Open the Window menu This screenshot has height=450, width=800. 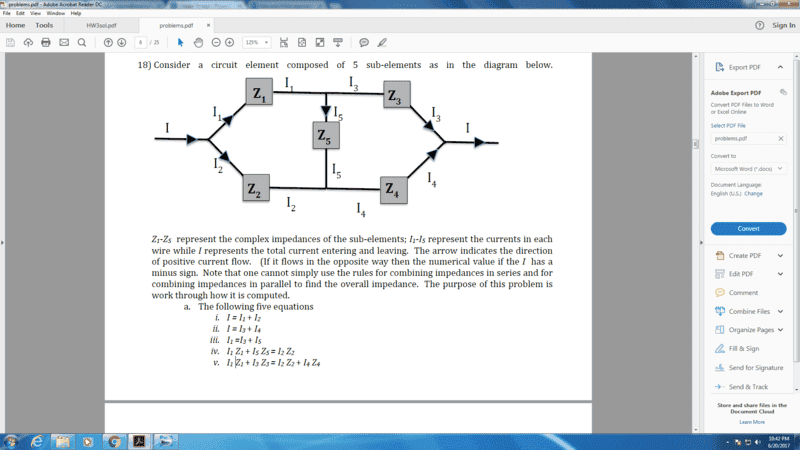[56, 13]
